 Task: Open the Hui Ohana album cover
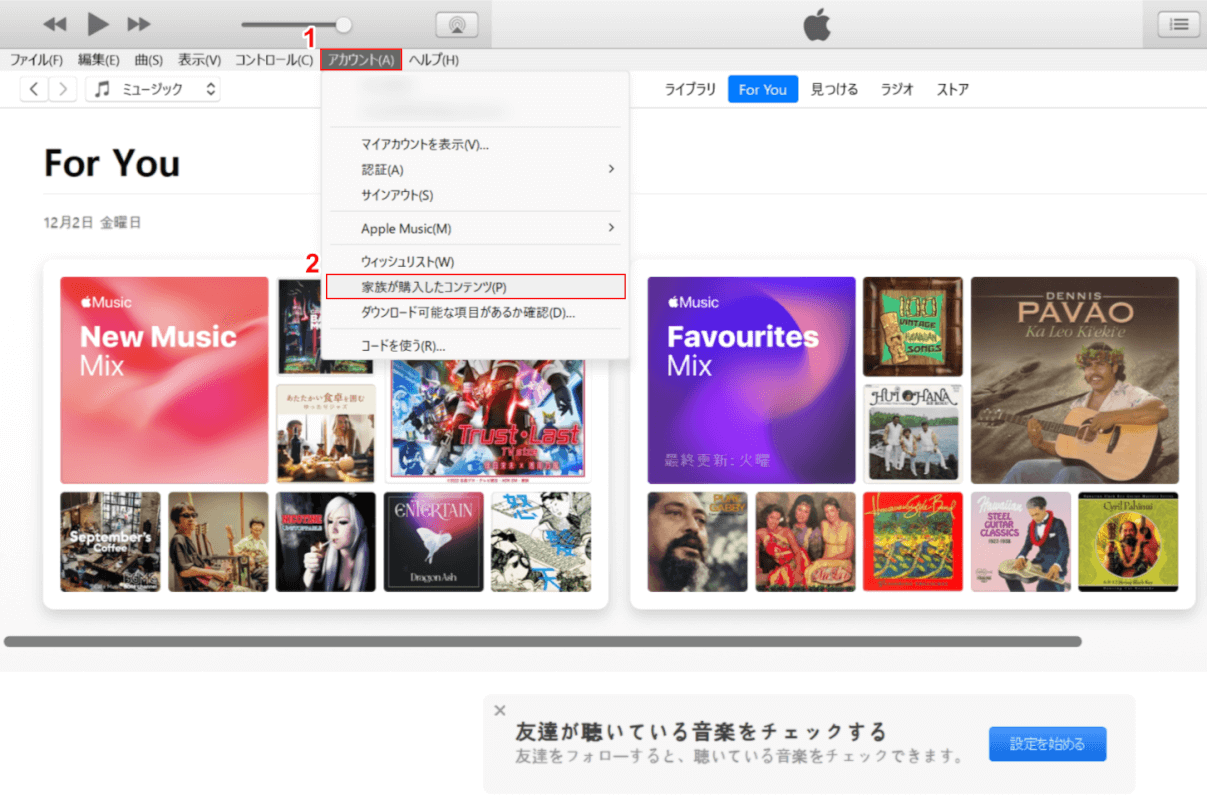click(913, 434)
